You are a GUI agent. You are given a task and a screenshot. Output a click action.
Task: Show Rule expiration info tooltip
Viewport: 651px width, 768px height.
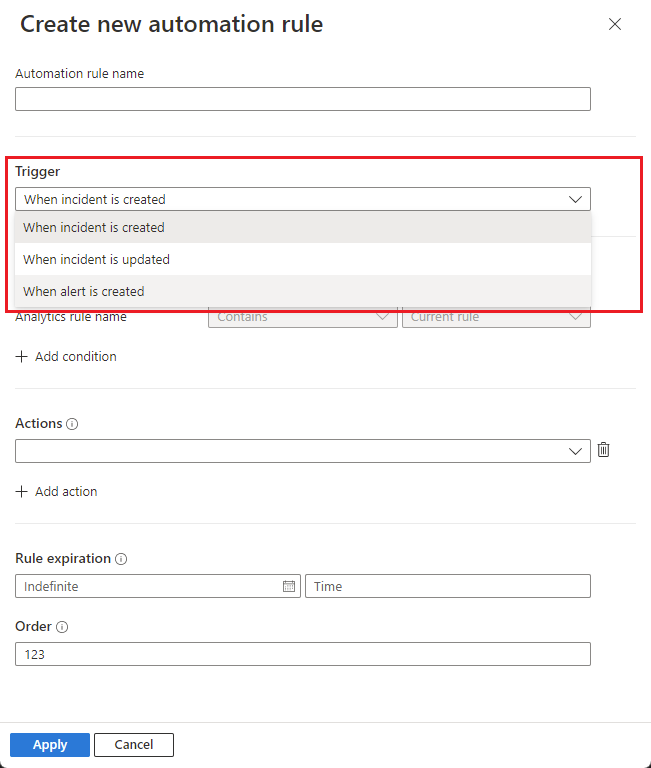121,559
